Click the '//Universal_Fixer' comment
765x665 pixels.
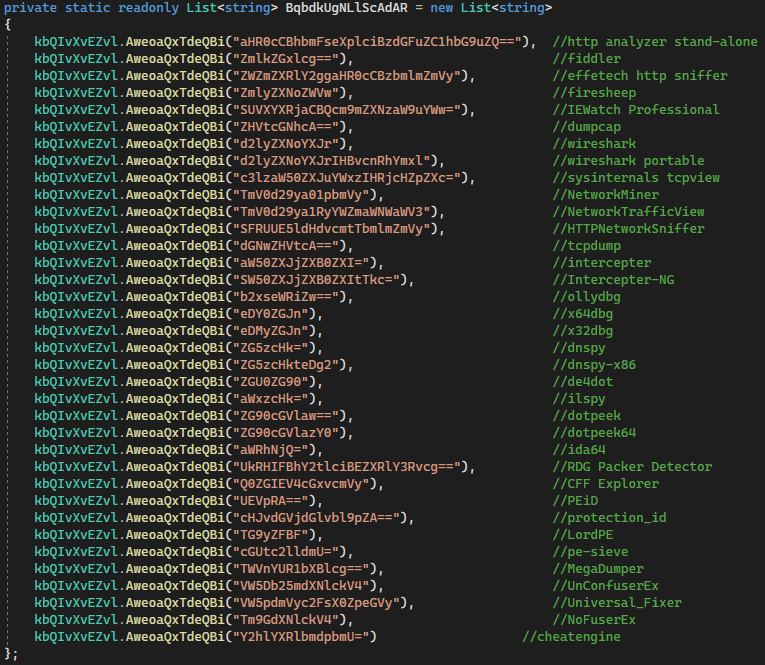point(617,603)
